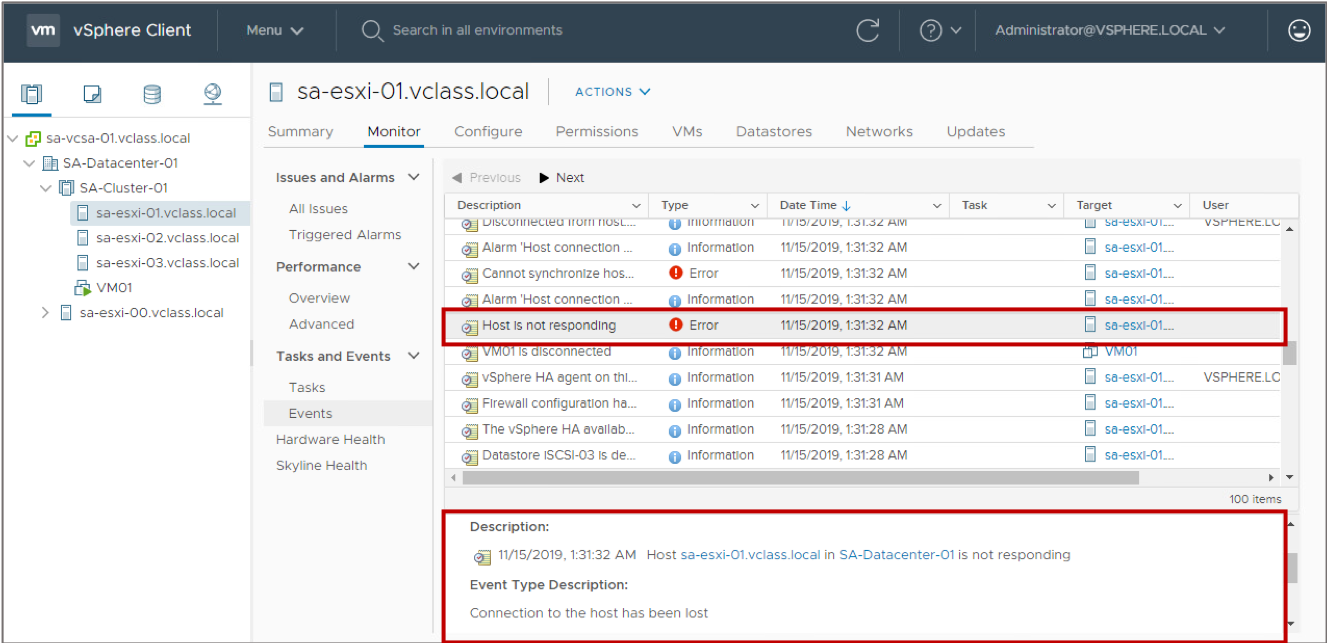Open Hardware Health
The image size is (1327, 643).
tap(331, 439)
